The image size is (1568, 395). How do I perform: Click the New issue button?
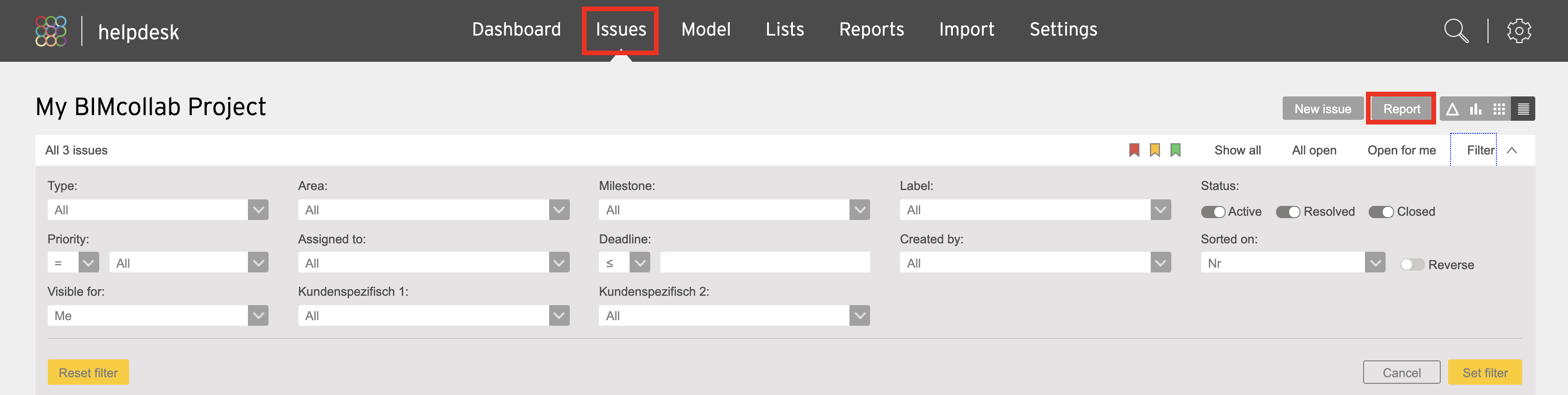point(1323,109)
